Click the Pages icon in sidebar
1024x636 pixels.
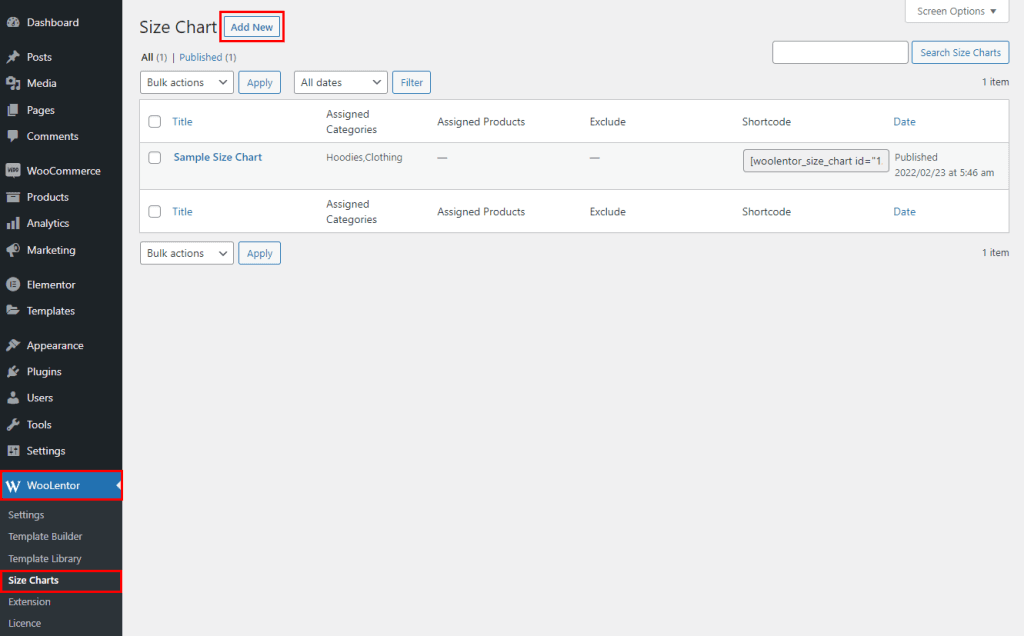tap(12, 110)
